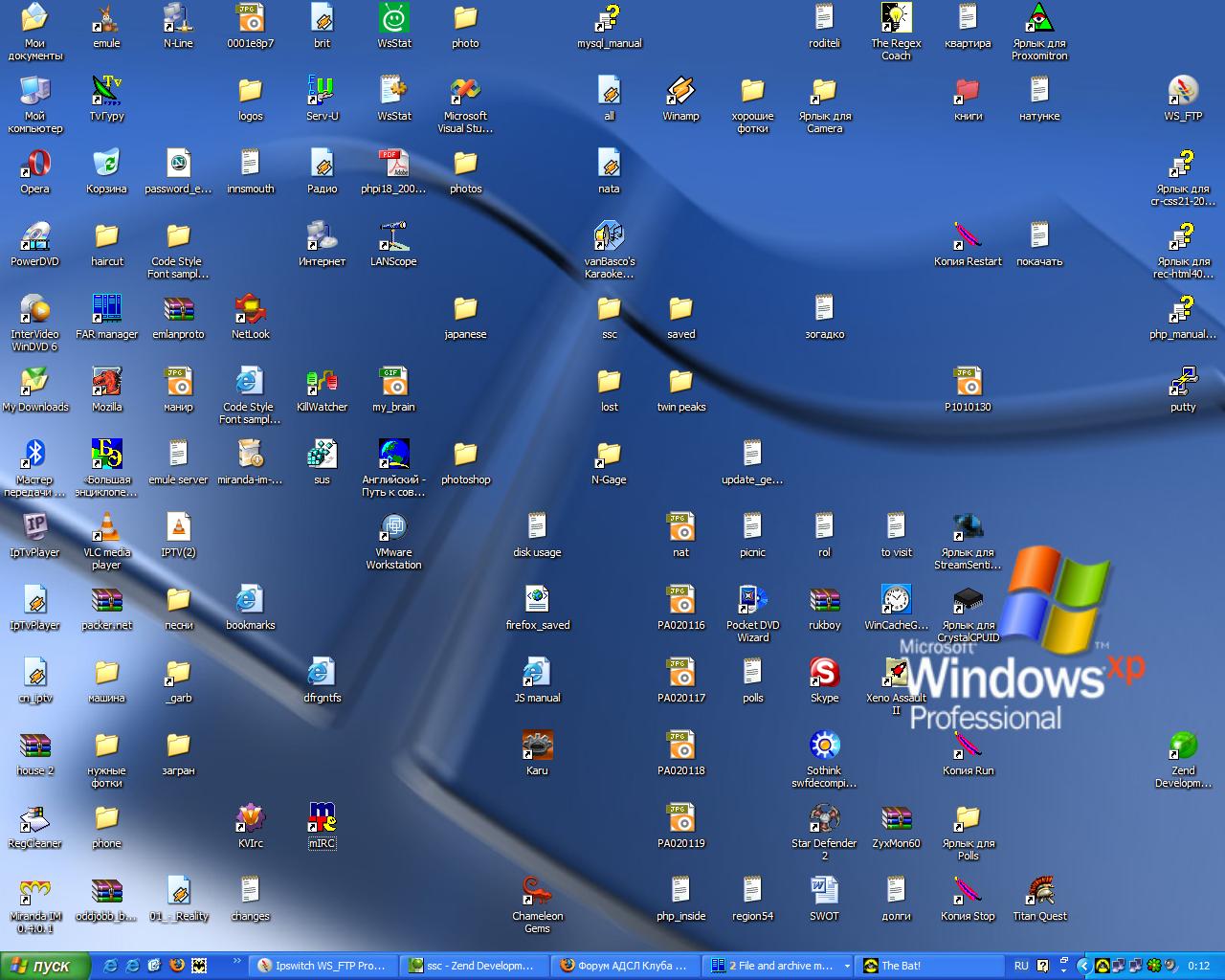Select the twin peaks folder
Screen dimensions: 1225x980
(680, 383)
